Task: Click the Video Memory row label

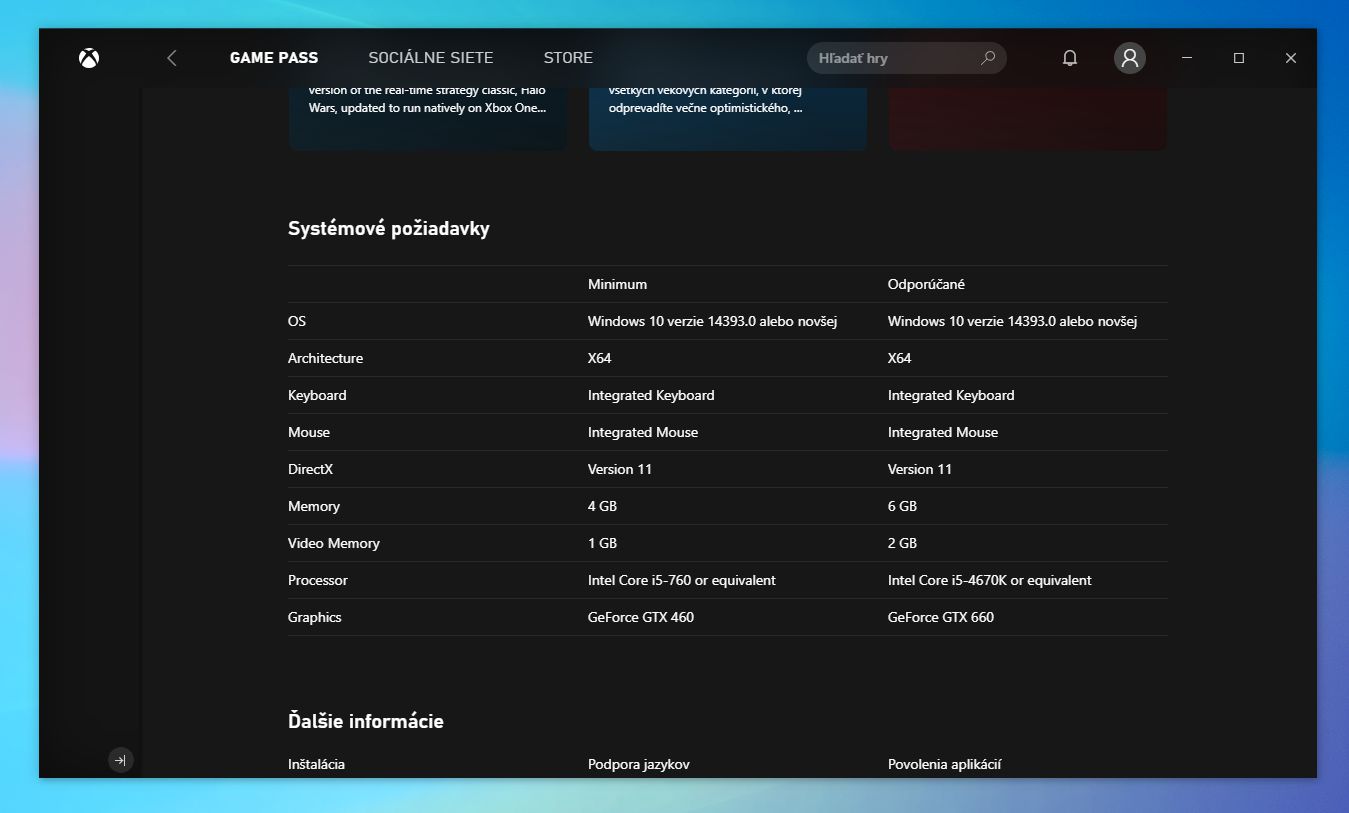Action: tap(334, 543)
